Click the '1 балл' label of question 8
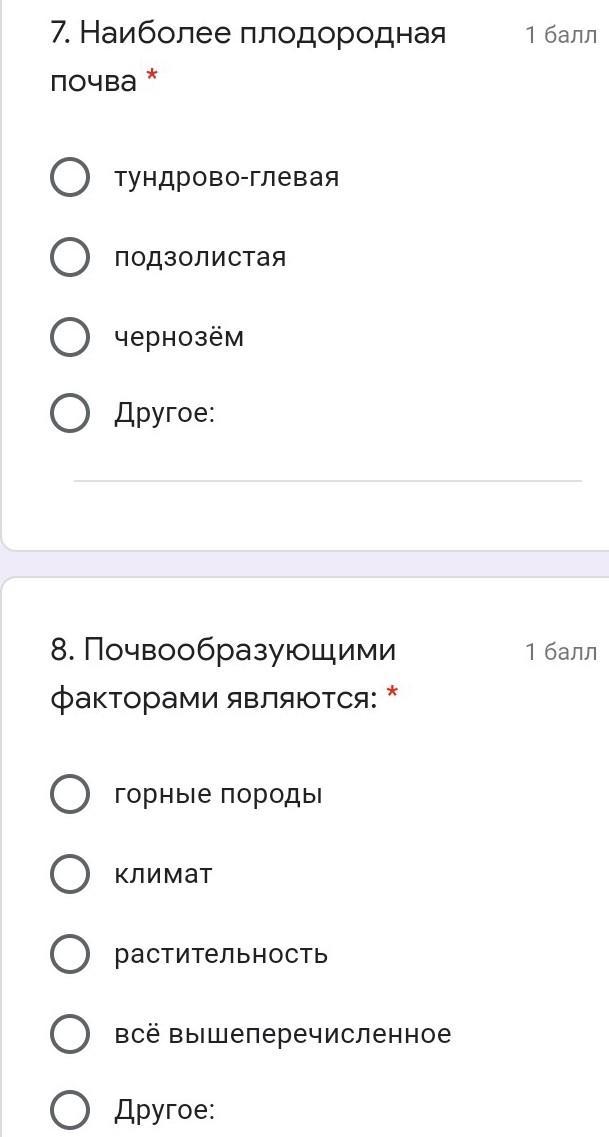 tap(560, 653)
